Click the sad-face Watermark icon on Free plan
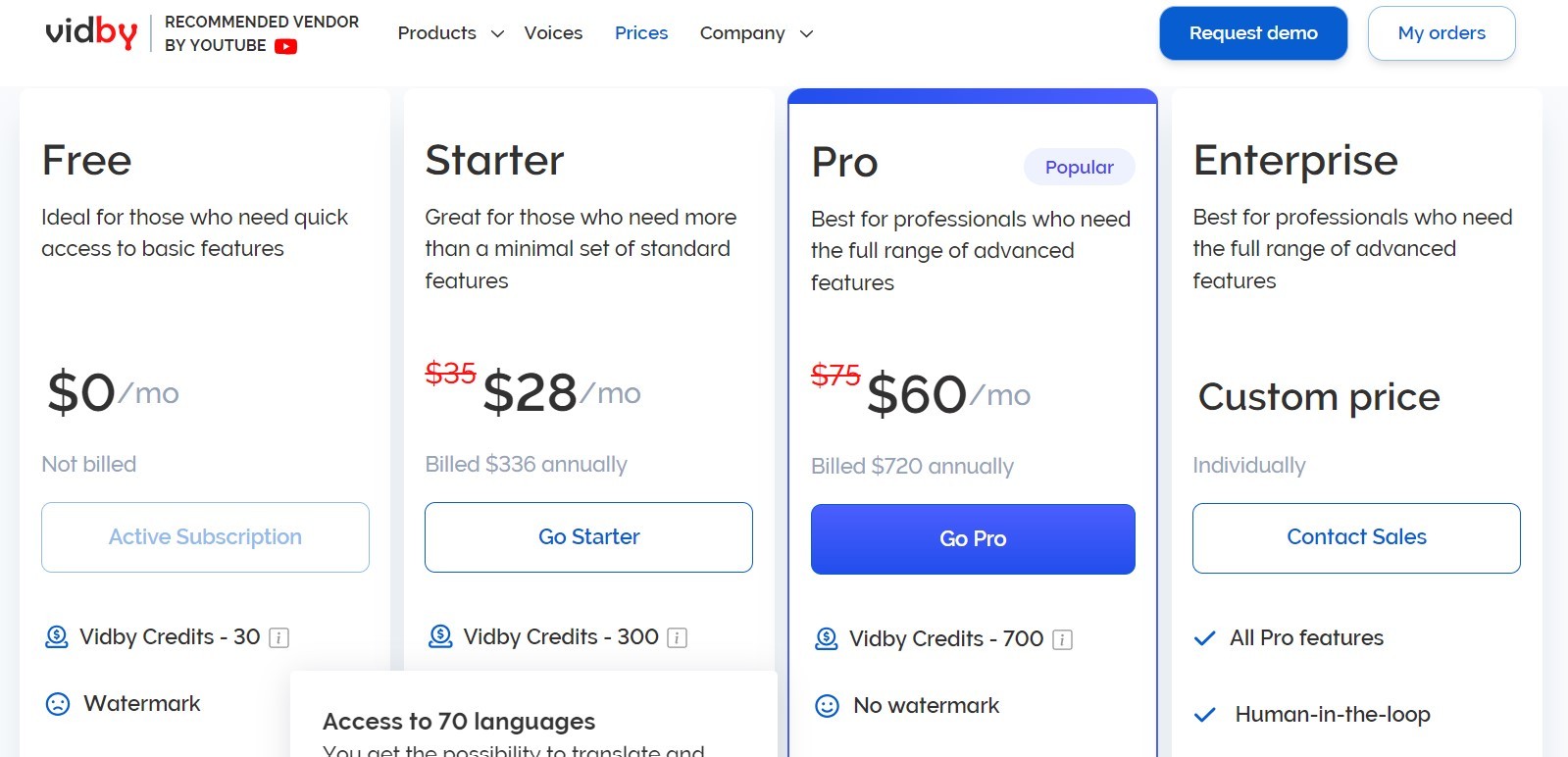The width and height of the screenshot is (1568, 757). pos(58,703)
